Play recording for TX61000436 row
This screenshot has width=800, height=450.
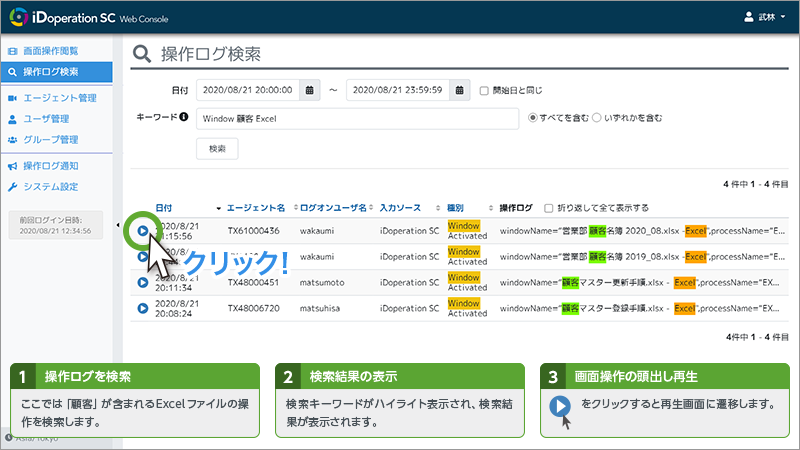[143, 231]
